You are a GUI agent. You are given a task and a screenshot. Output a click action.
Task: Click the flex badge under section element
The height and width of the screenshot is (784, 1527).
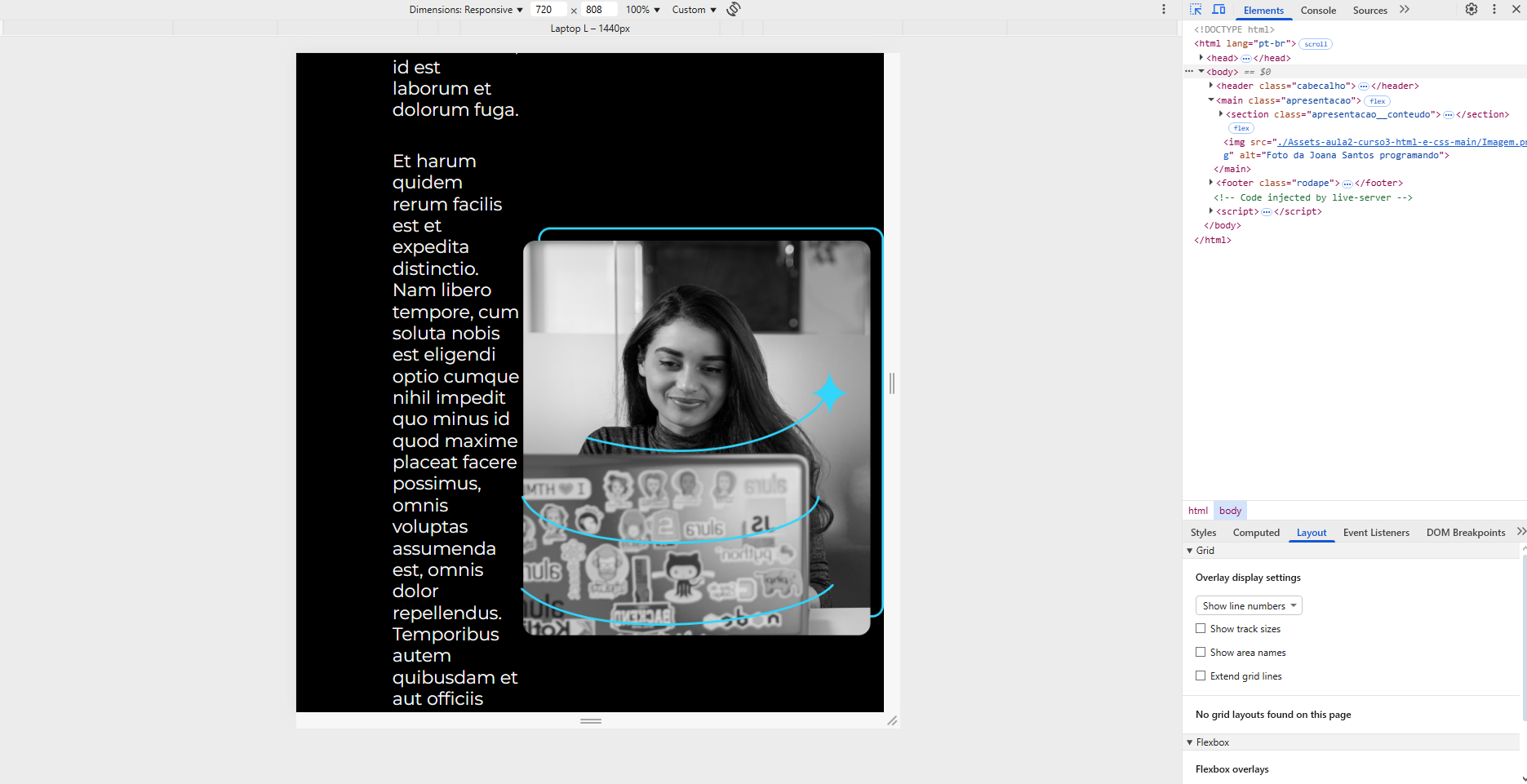pyautogui.click(x=1241, y=128)
